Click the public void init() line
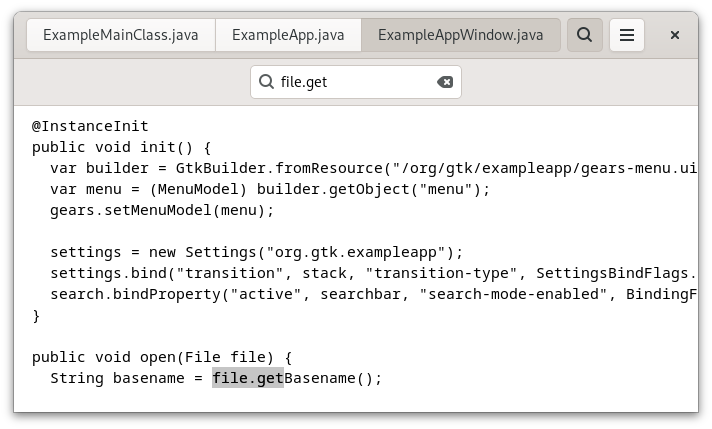The width and height of the screenshot is (712, 429). tap(121, 147)
